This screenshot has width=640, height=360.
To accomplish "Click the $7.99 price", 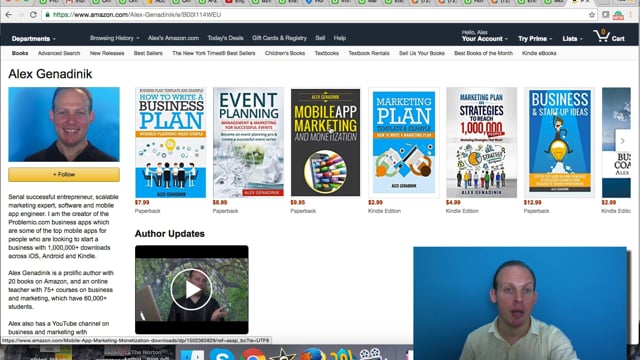I will click(142, 202).
